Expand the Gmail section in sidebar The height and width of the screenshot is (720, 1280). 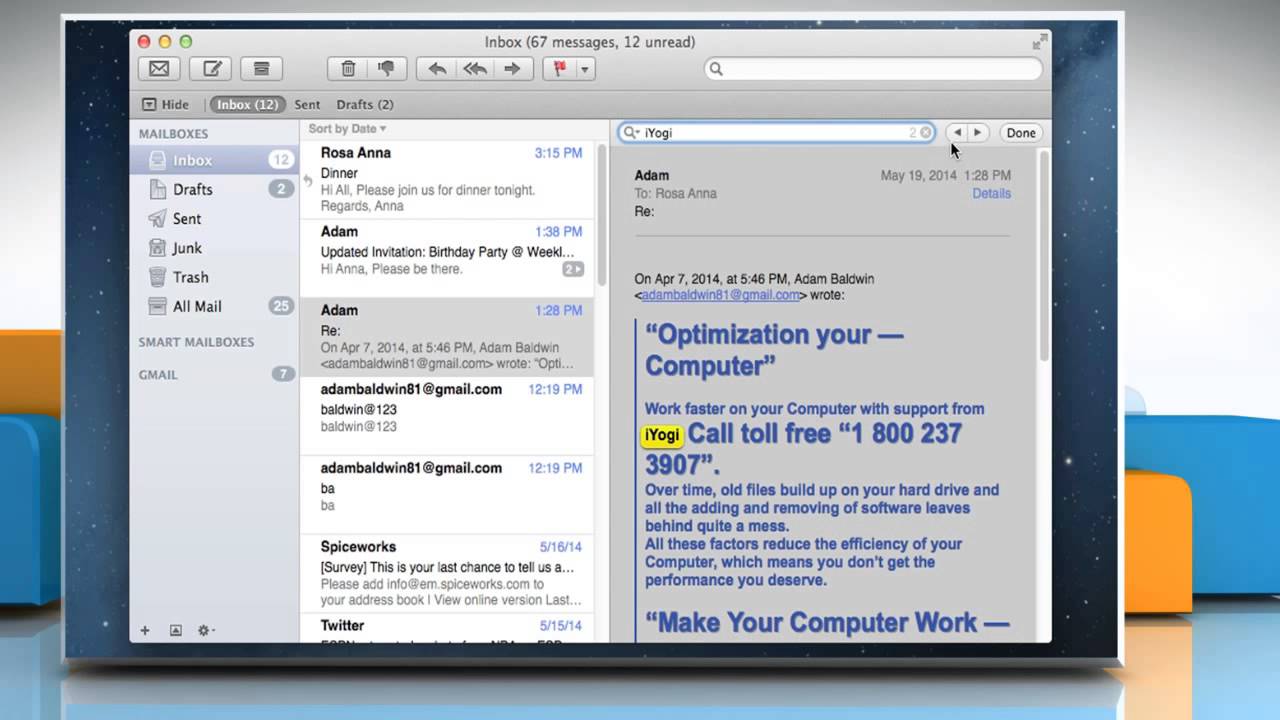point(158,375)
